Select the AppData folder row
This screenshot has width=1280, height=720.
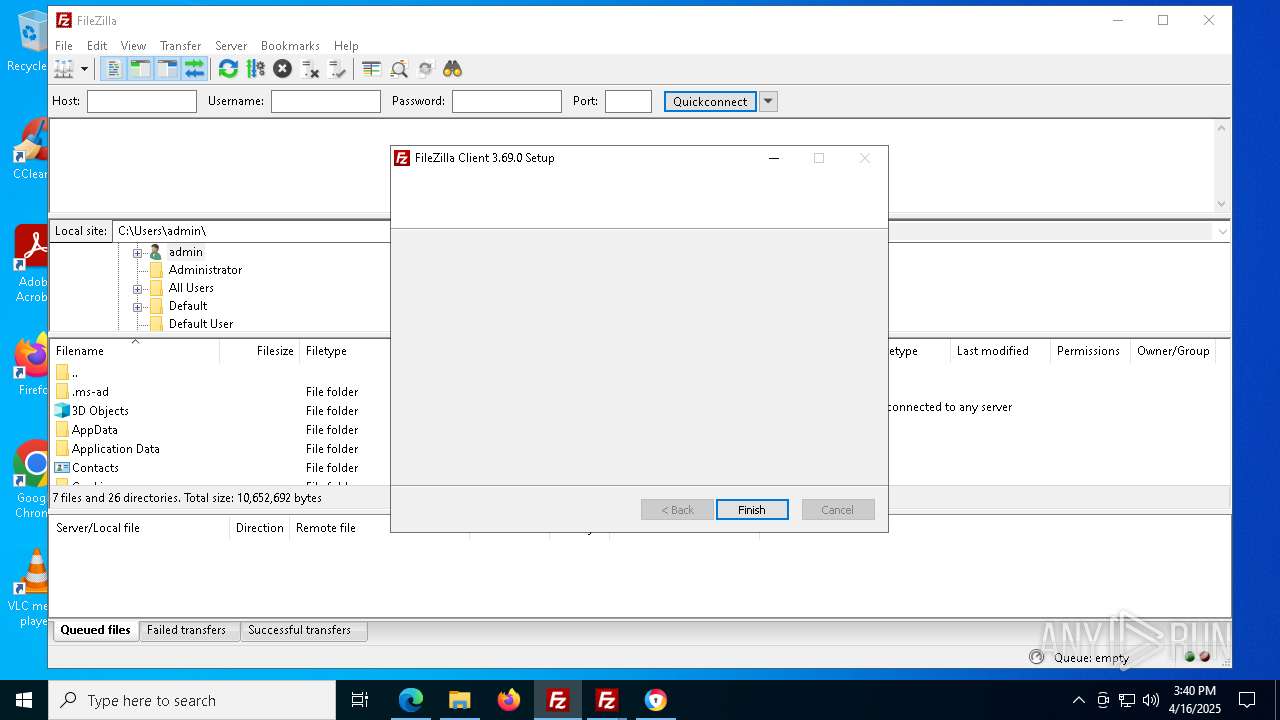[x=220, y=430]
